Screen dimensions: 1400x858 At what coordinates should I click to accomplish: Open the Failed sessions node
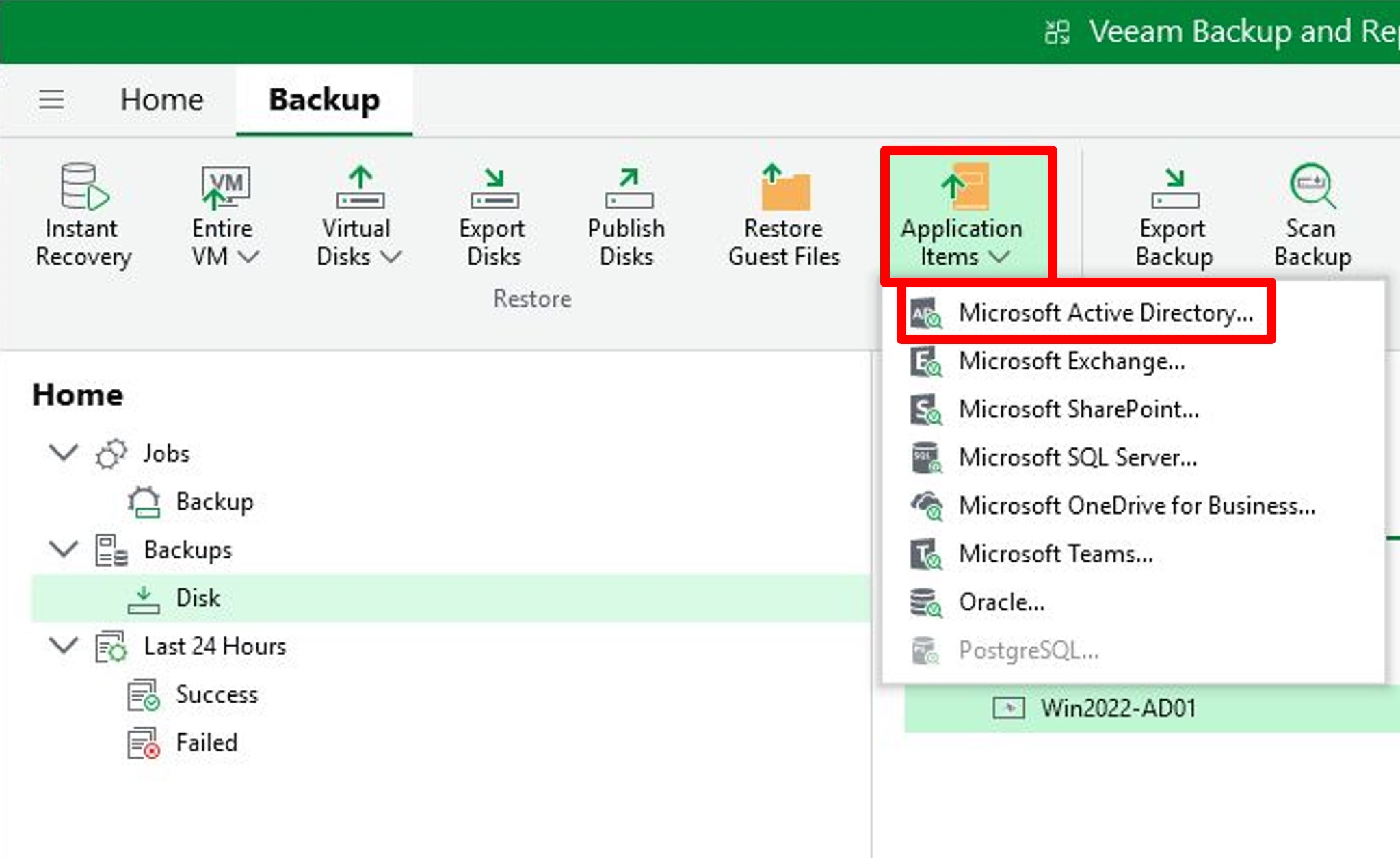click(207, 743)
